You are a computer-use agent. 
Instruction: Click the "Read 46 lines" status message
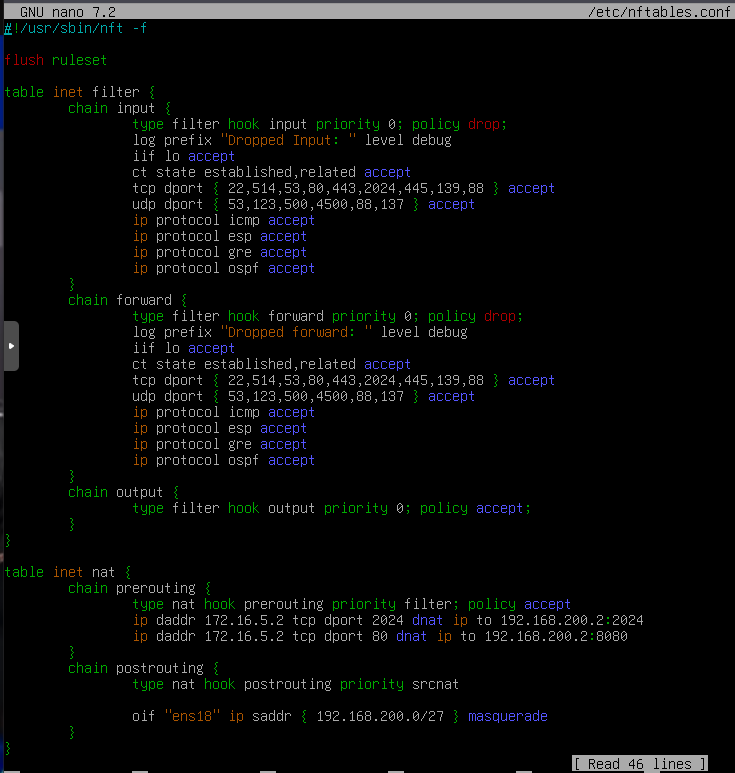pos(639,764)
